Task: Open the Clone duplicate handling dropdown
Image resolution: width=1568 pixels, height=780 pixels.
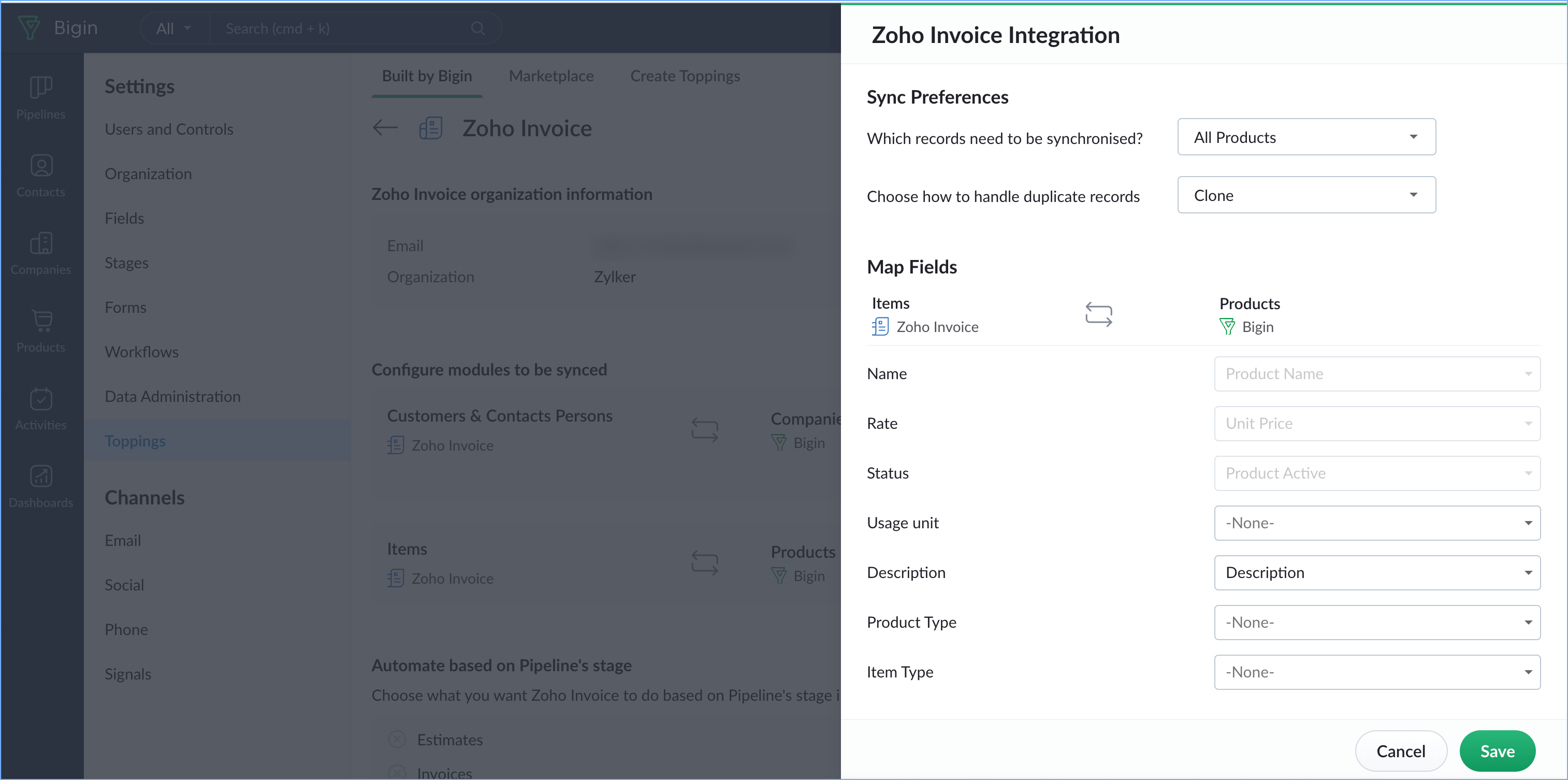Action: [x=1306, y=195]
